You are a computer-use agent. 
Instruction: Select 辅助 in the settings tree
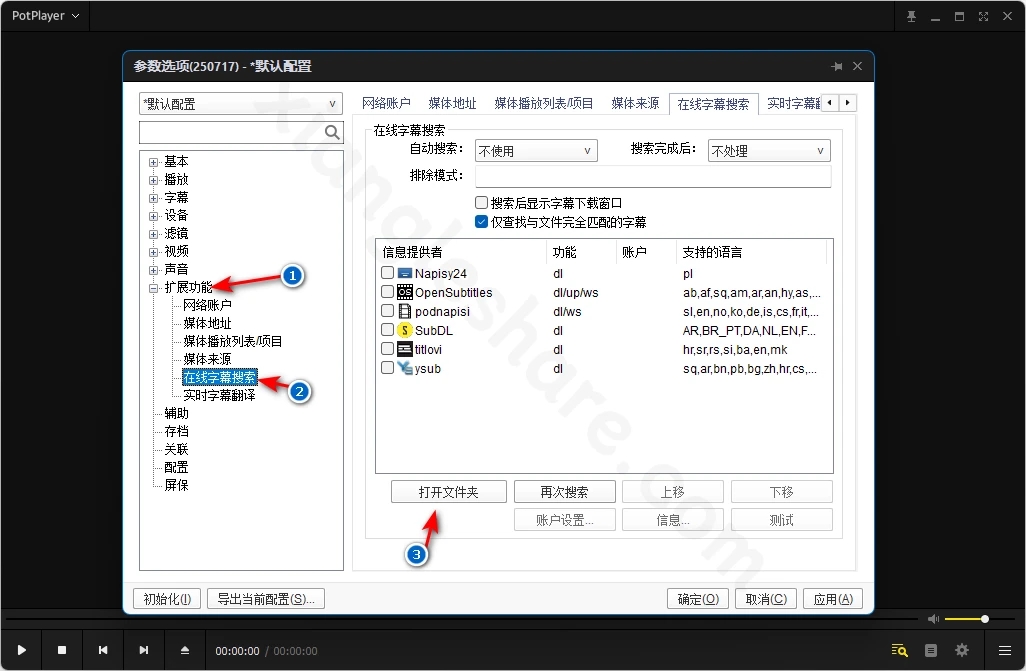coord(177,413)
